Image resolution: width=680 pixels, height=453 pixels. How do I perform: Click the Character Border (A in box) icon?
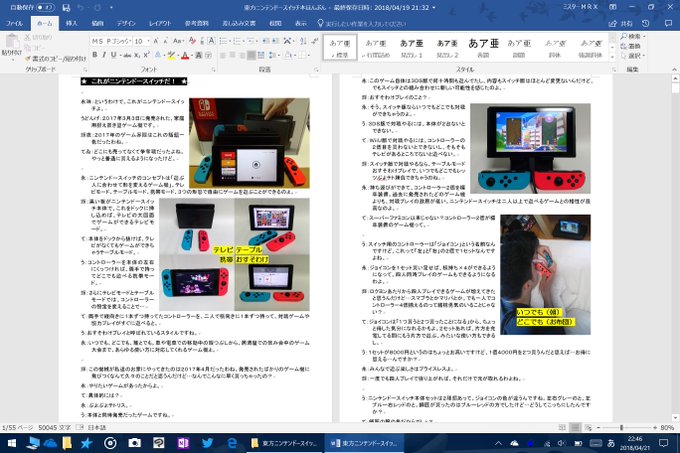coord(211,41)
